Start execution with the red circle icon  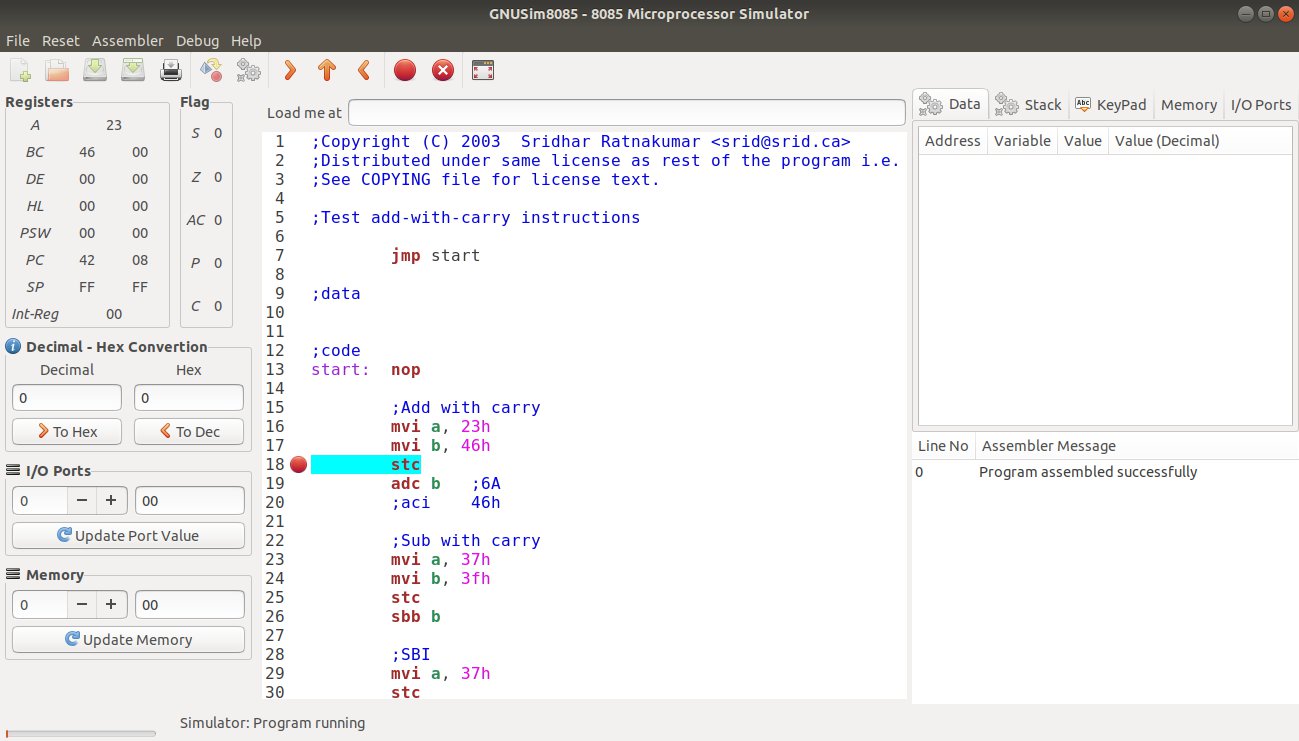coord(404,70)
